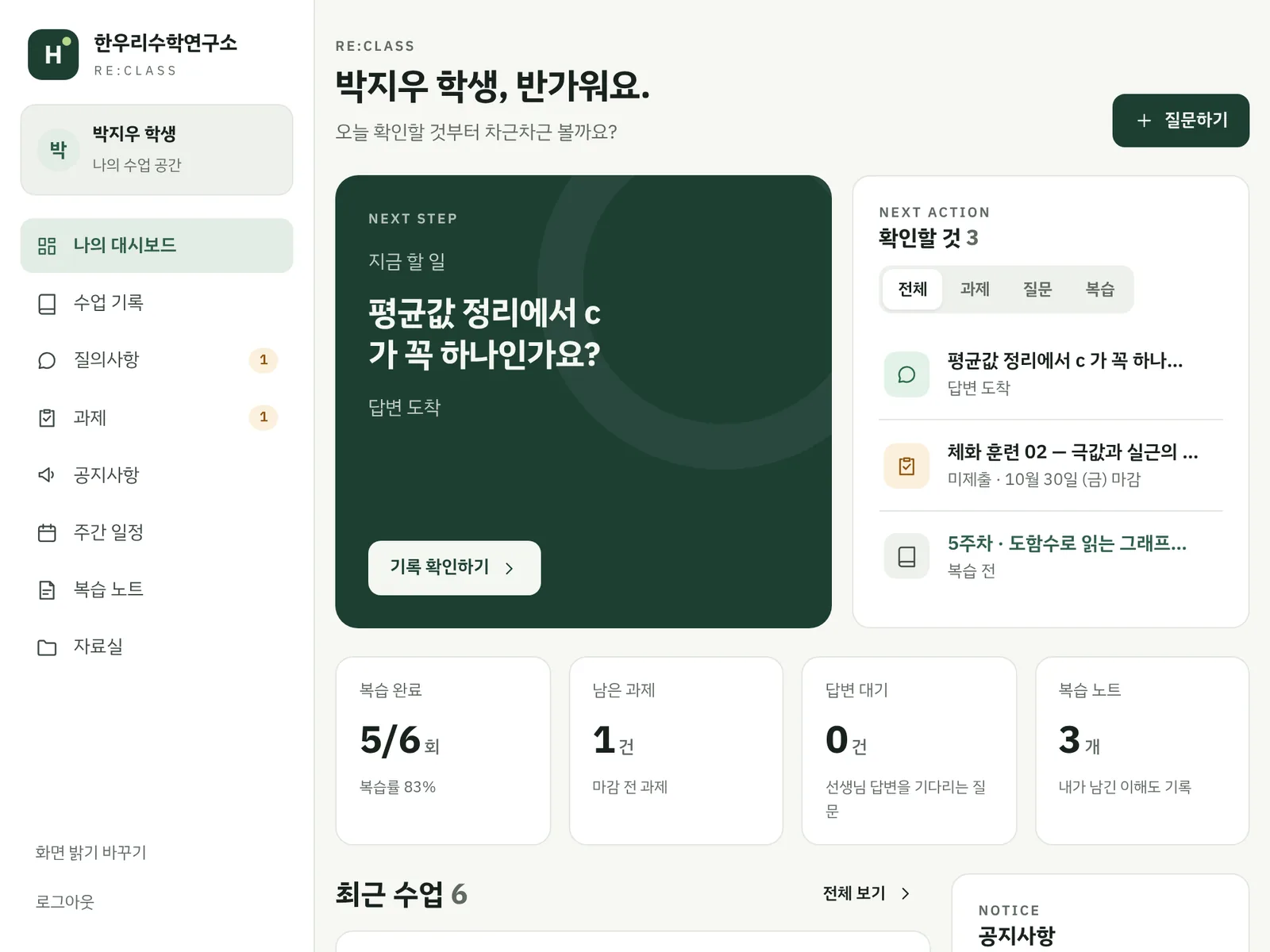Image resolution: width=1270 pixels, height=952 pixels.
Task: Click the arrow icon in 기록 확인하기 button
Action: click(509, 568)
